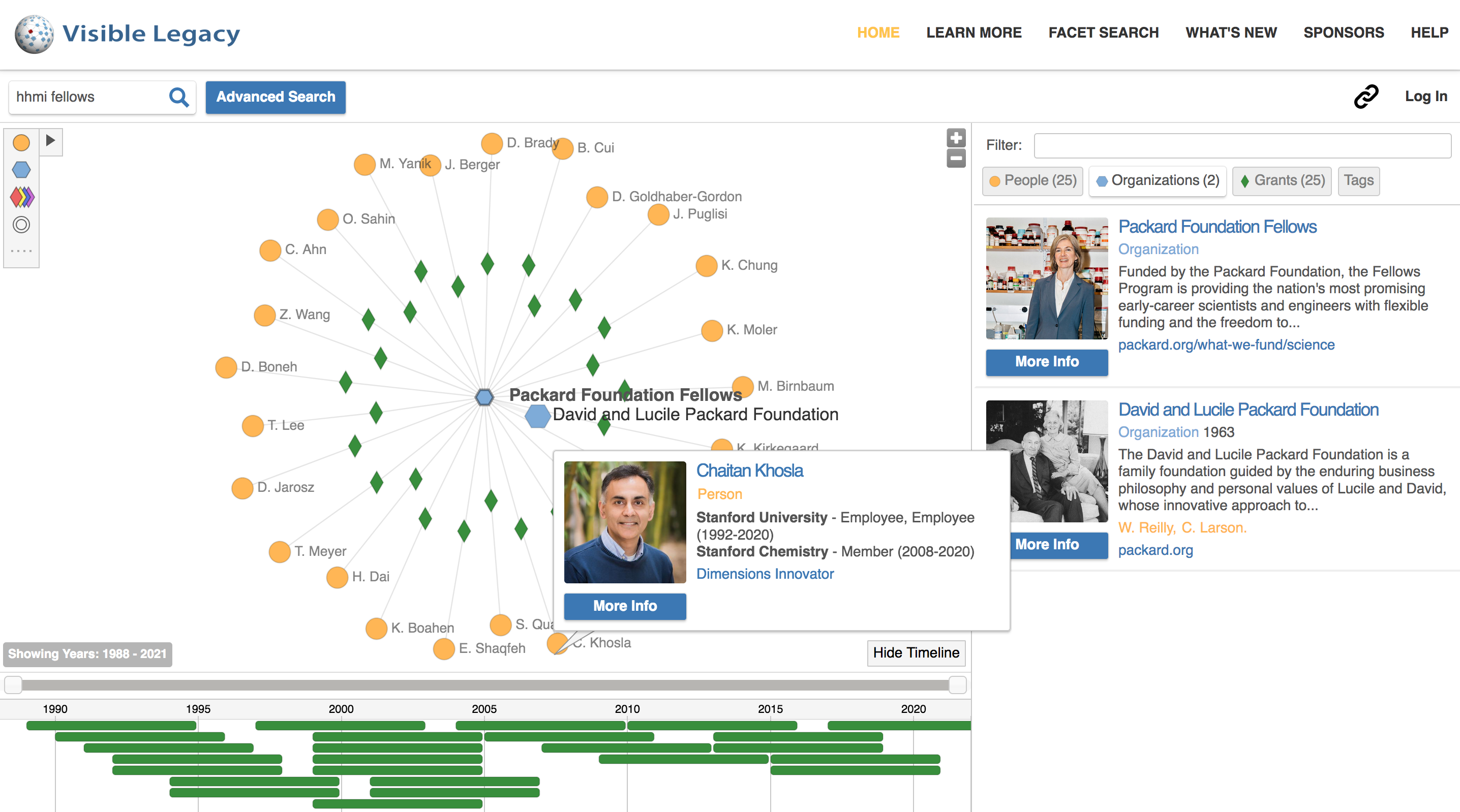Select the J. Puglisi person node
This screenshot has height=812, width=1460.
point(658,215)
